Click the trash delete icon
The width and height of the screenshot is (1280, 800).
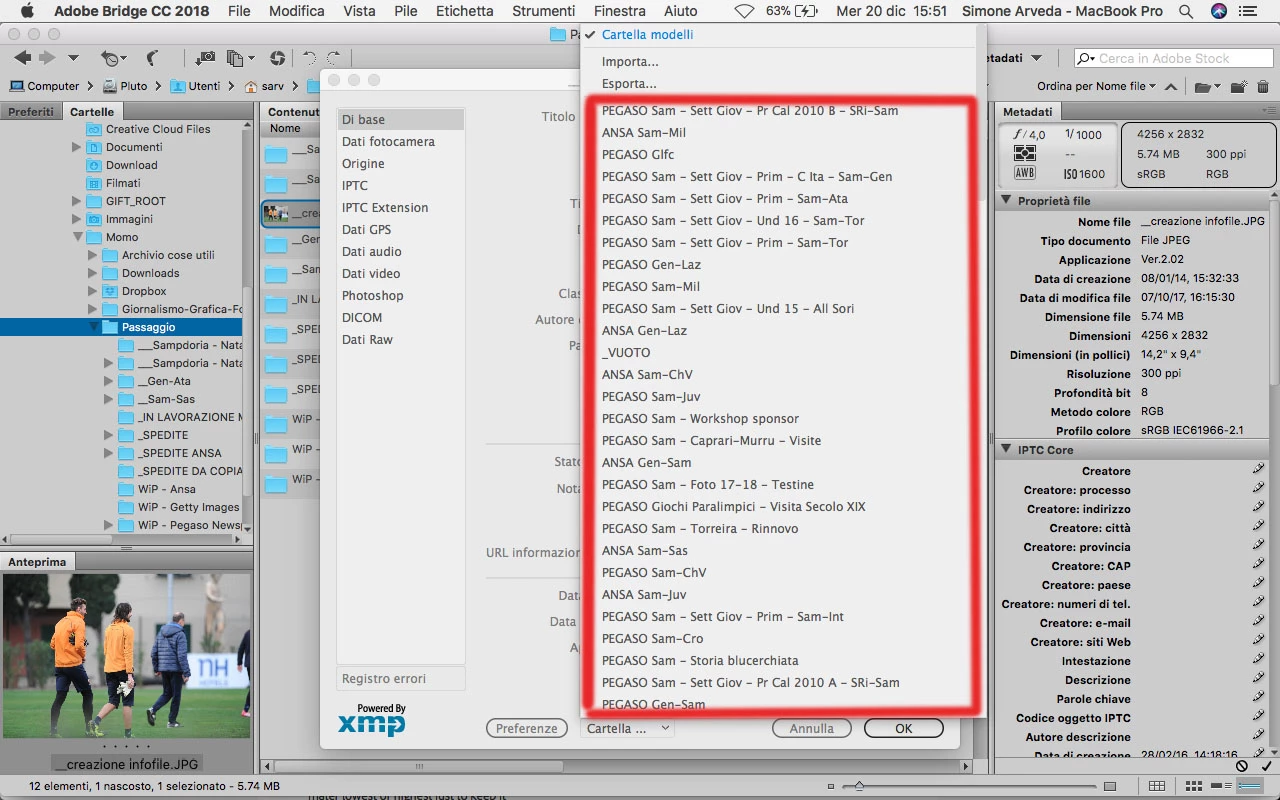point(1263,86)
